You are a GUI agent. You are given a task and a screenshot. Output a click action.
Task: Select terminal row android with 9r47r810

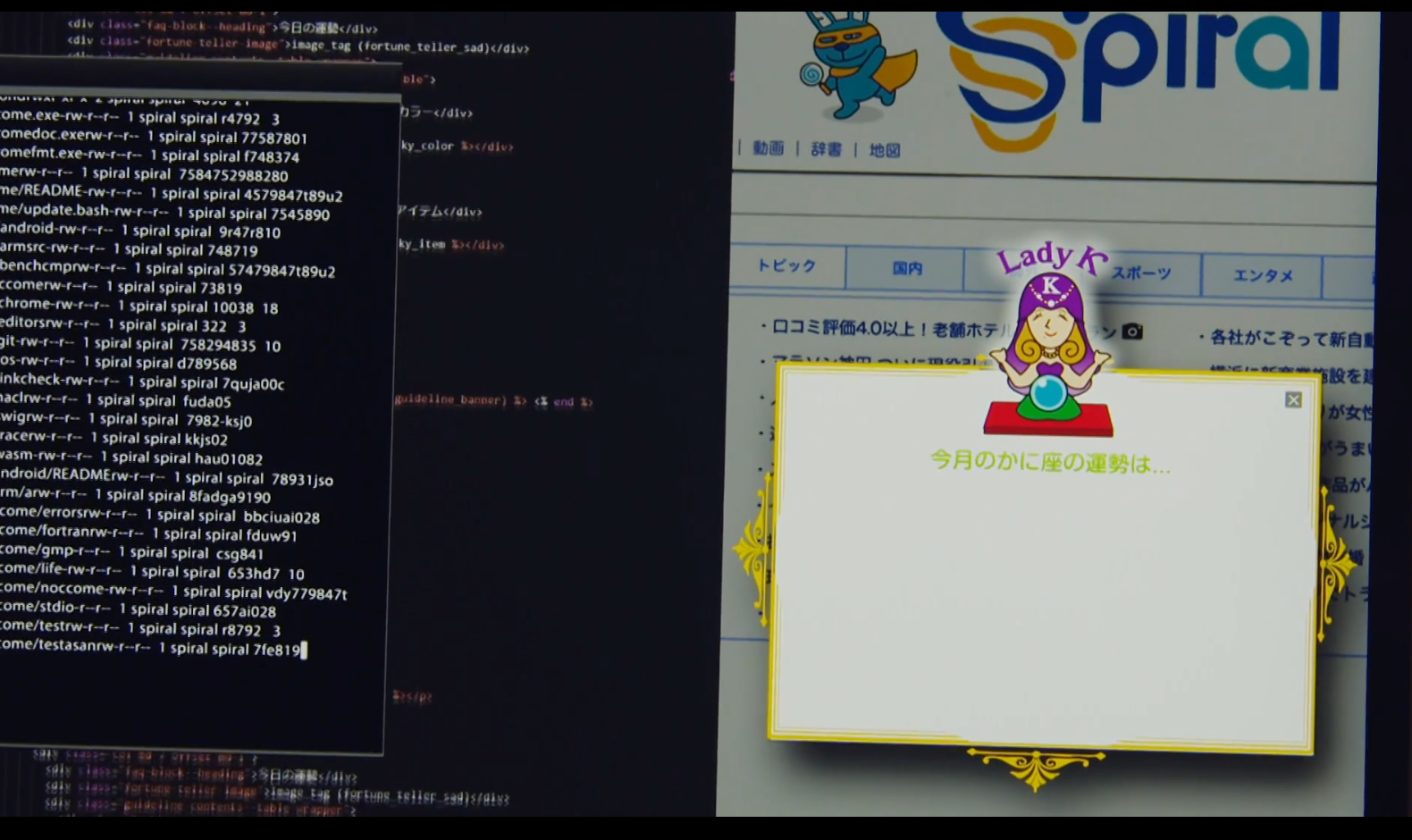(140, 231)
